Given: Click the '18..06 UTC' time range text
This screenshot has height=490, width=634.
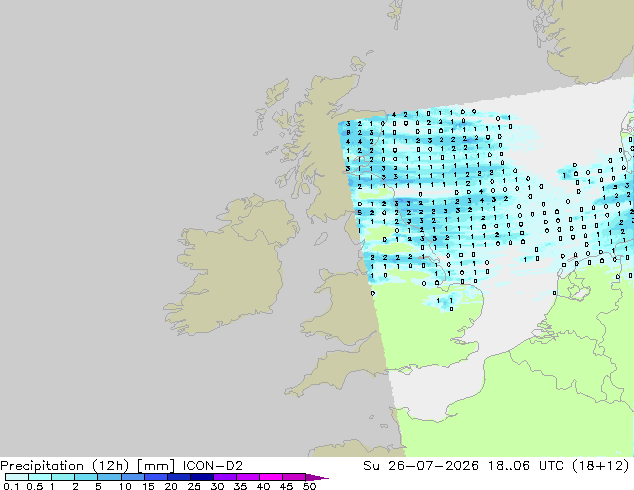Looking at the screenshot, I should pos(527,466).
